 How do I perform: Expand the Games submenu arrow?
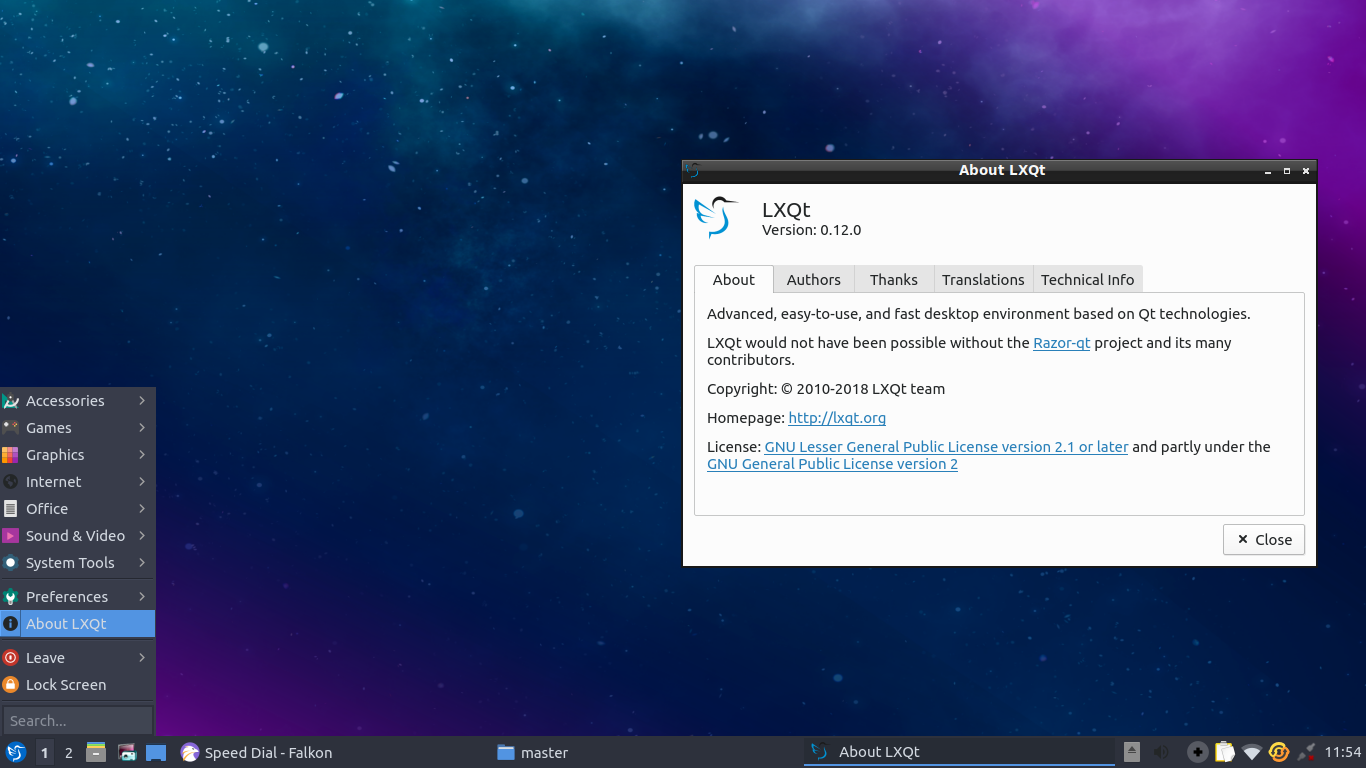pos(142,428)
